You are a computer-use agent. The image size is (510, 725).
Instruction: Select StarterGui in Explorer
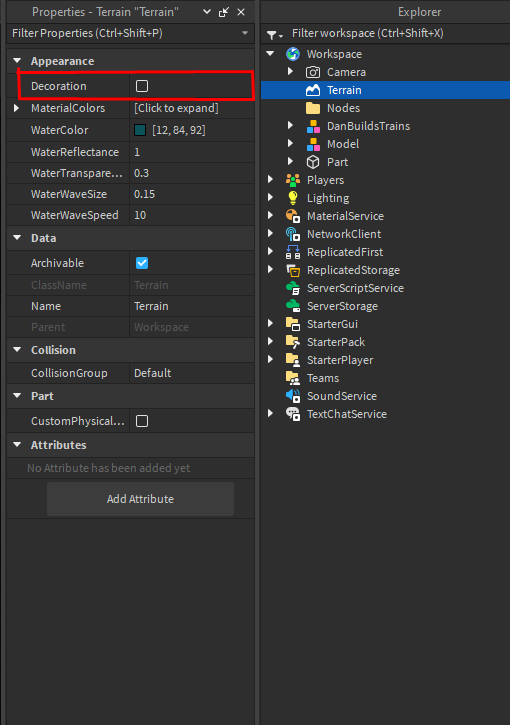[x=386, y=324]
